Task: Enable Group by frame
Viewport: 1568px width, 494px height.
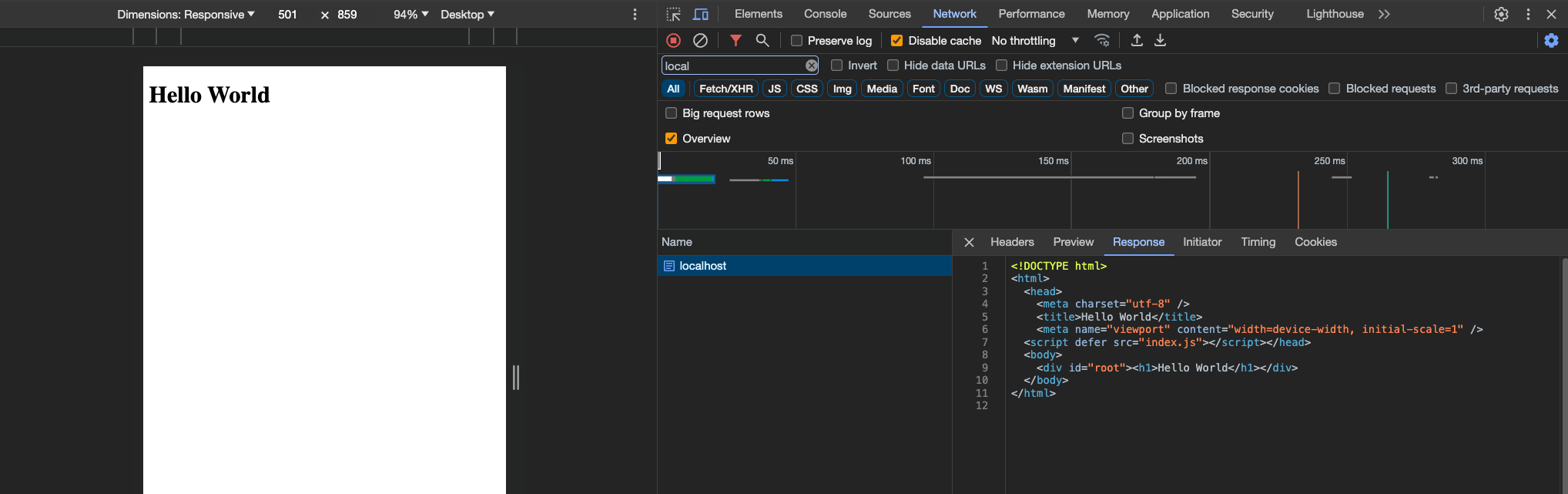Action: [1128, 113]
